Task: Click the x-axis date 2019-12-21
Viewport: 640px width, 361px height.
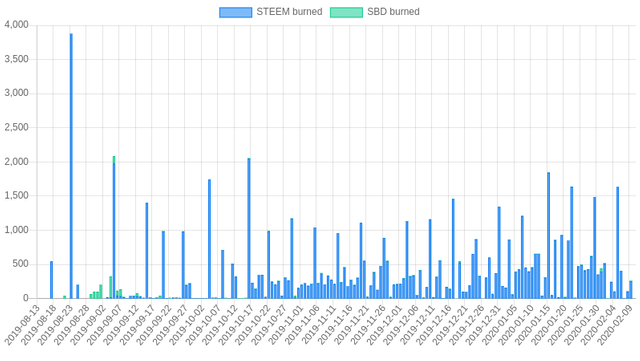Action: click(x=451, y=325)
